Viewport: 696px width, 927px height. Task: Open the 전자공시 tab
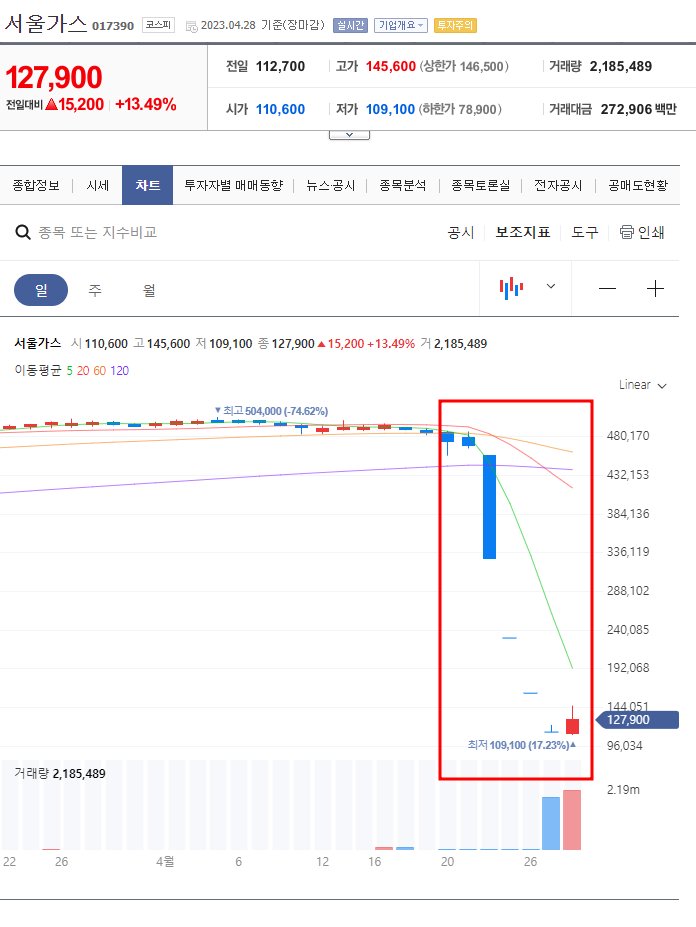[x=558, y=186]
